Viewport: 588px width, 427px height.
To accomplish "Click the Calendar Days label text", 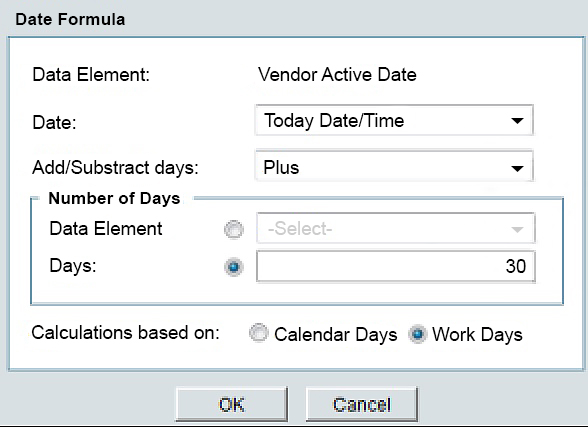I will pos(336,334).
